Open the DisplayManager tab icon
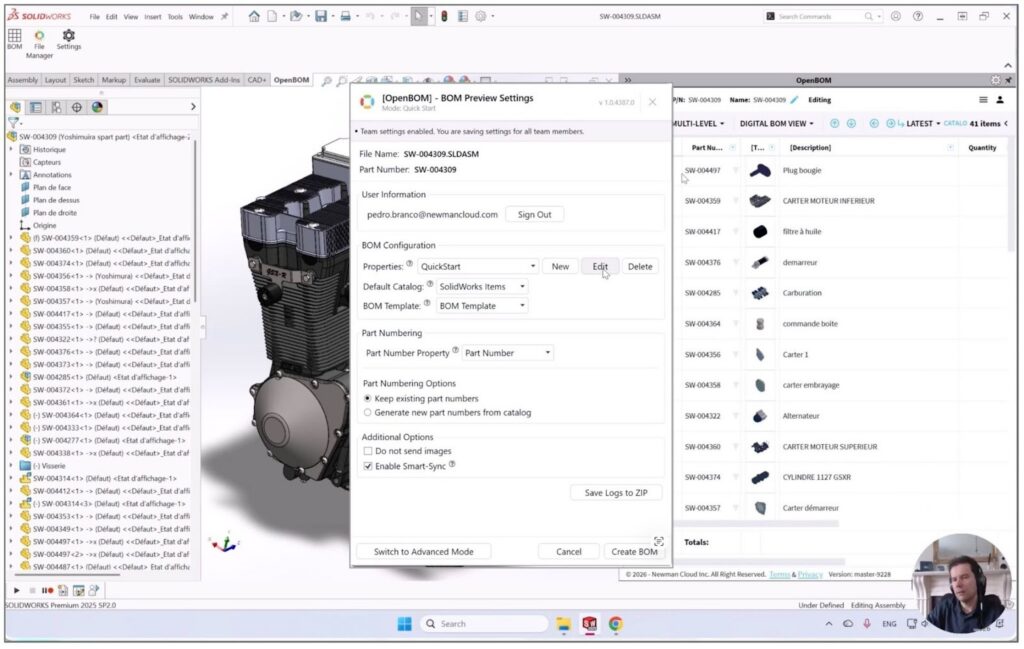Viewport: 1024px width, 649px height. coord(97,107)
